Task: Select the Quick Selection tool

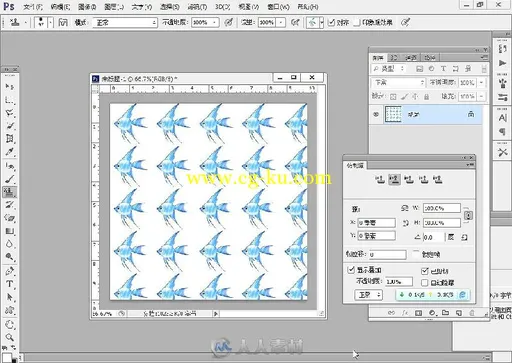Action: click(x=10, y=126)
